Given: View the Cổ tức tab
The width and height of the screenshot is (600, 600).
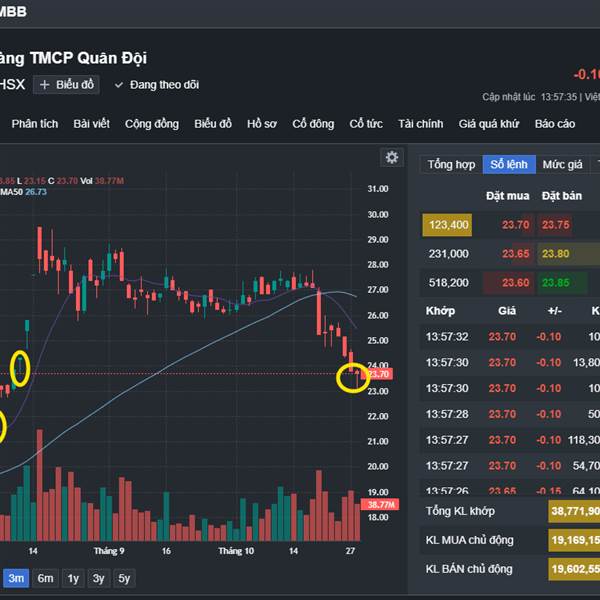Looking at the screenshot, I should [367, 124].
